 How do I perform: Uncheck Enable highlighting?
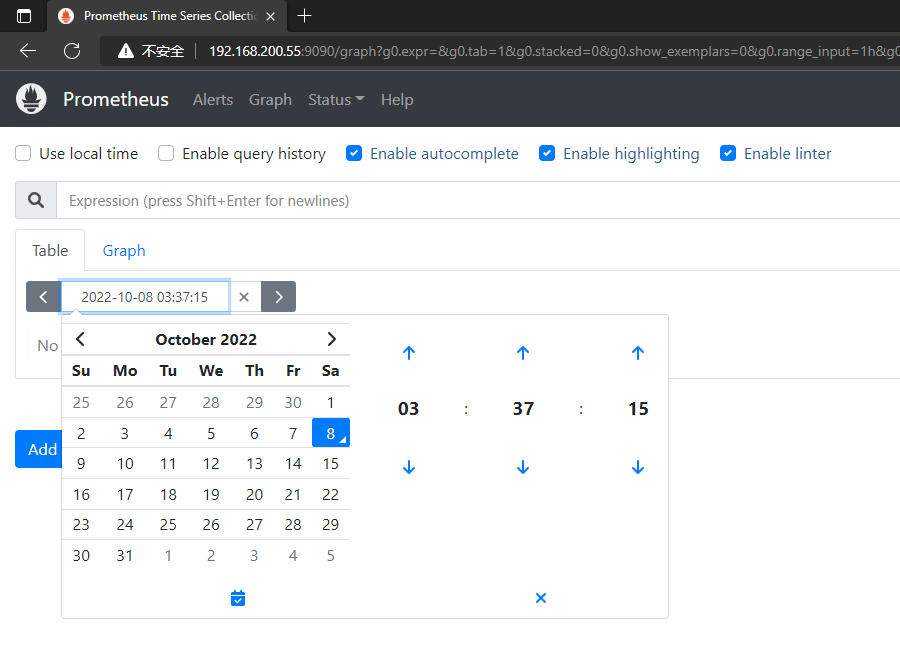(x=546, y=153)
